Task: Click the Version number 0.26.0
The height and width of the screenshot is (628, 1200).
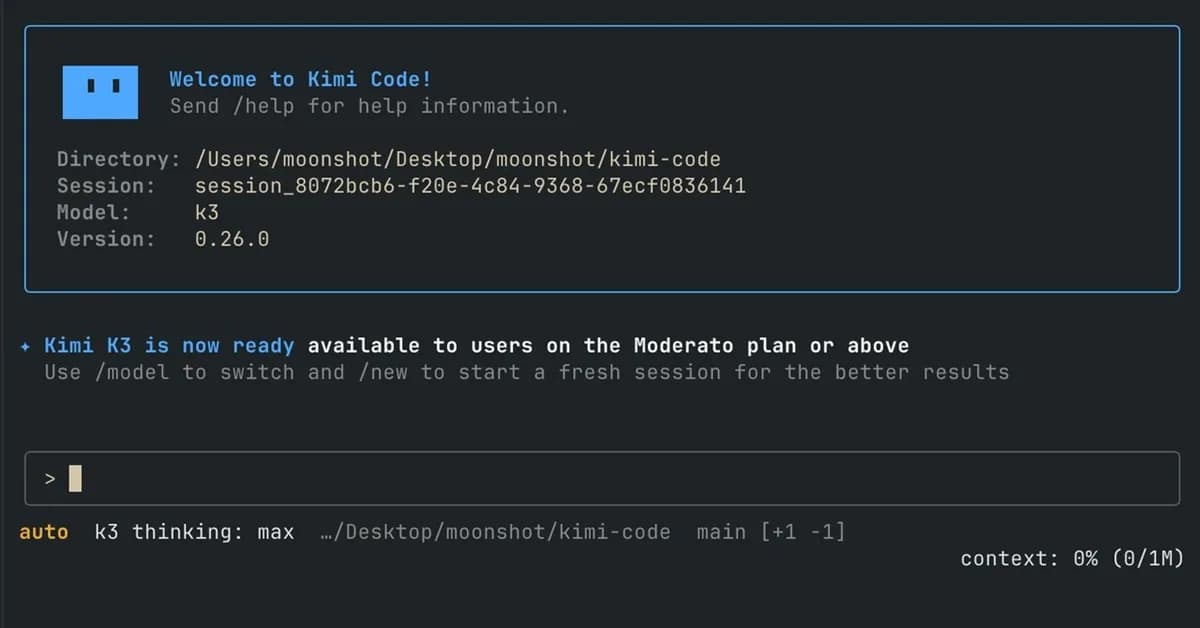Action: tap(232, 239)
